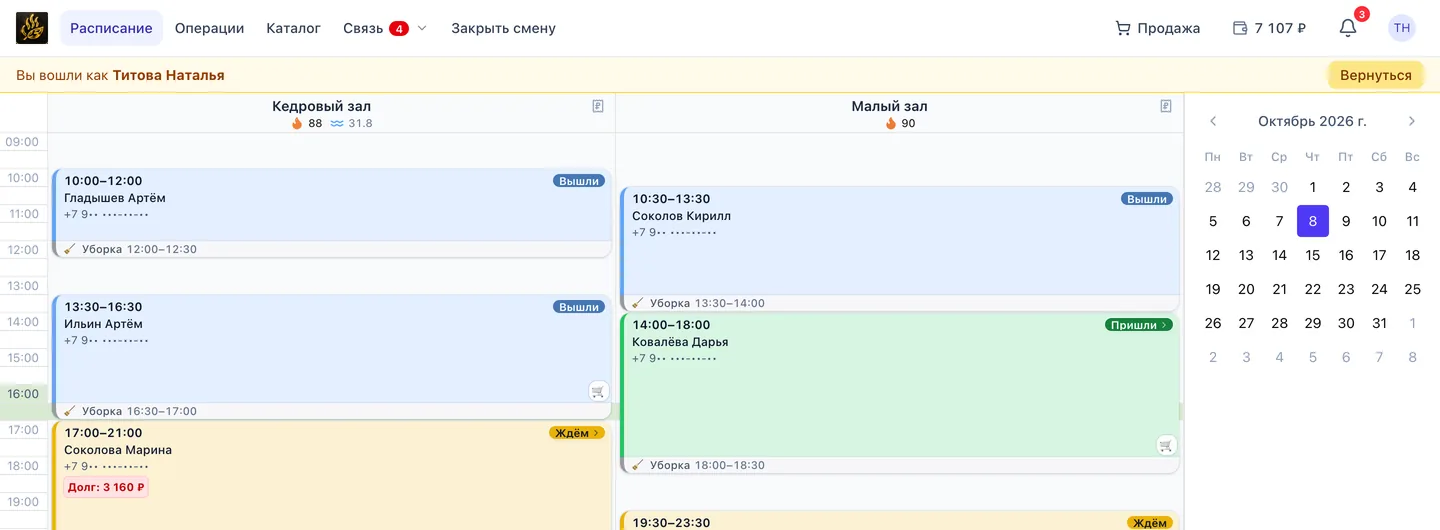This screenshot has width=1440, height=530.
Task: Click Ждём status on 19:30–23:30 booking
Action: click(1150, 523)
